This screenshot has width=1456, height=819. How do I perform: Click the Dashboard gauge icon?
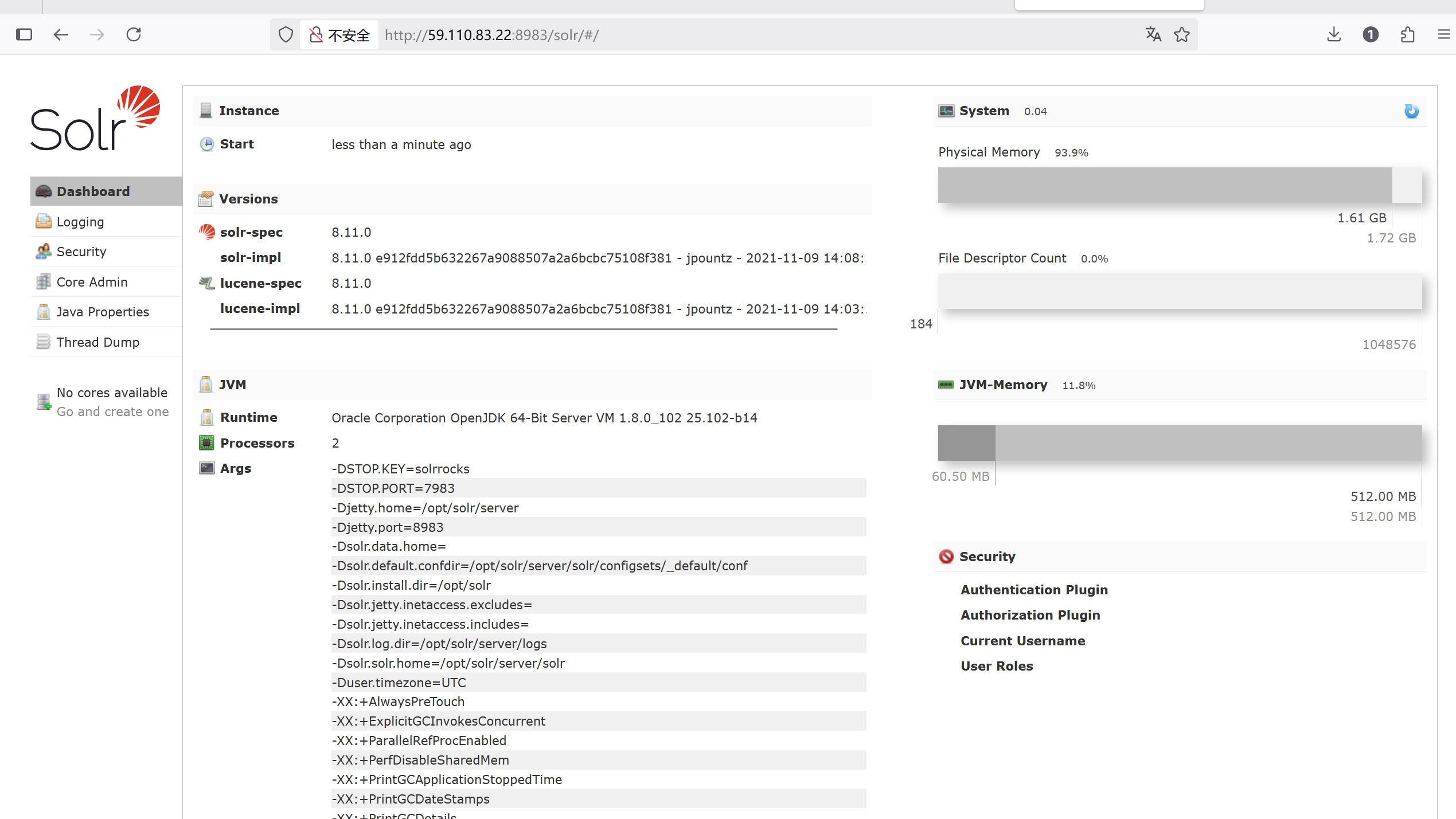click(x=44, y=191)
